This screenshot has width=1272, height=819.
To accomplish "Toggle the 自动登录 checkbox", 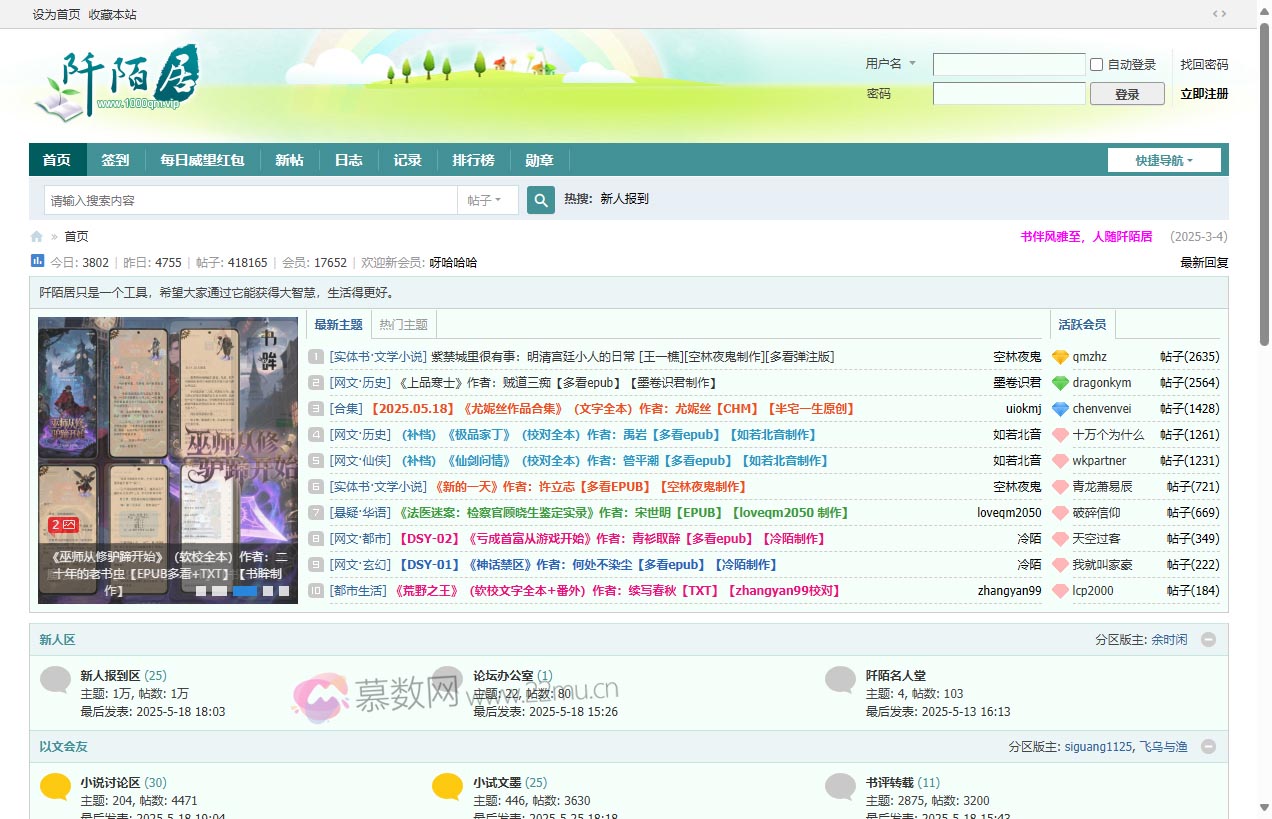I will click(1096, 65).
